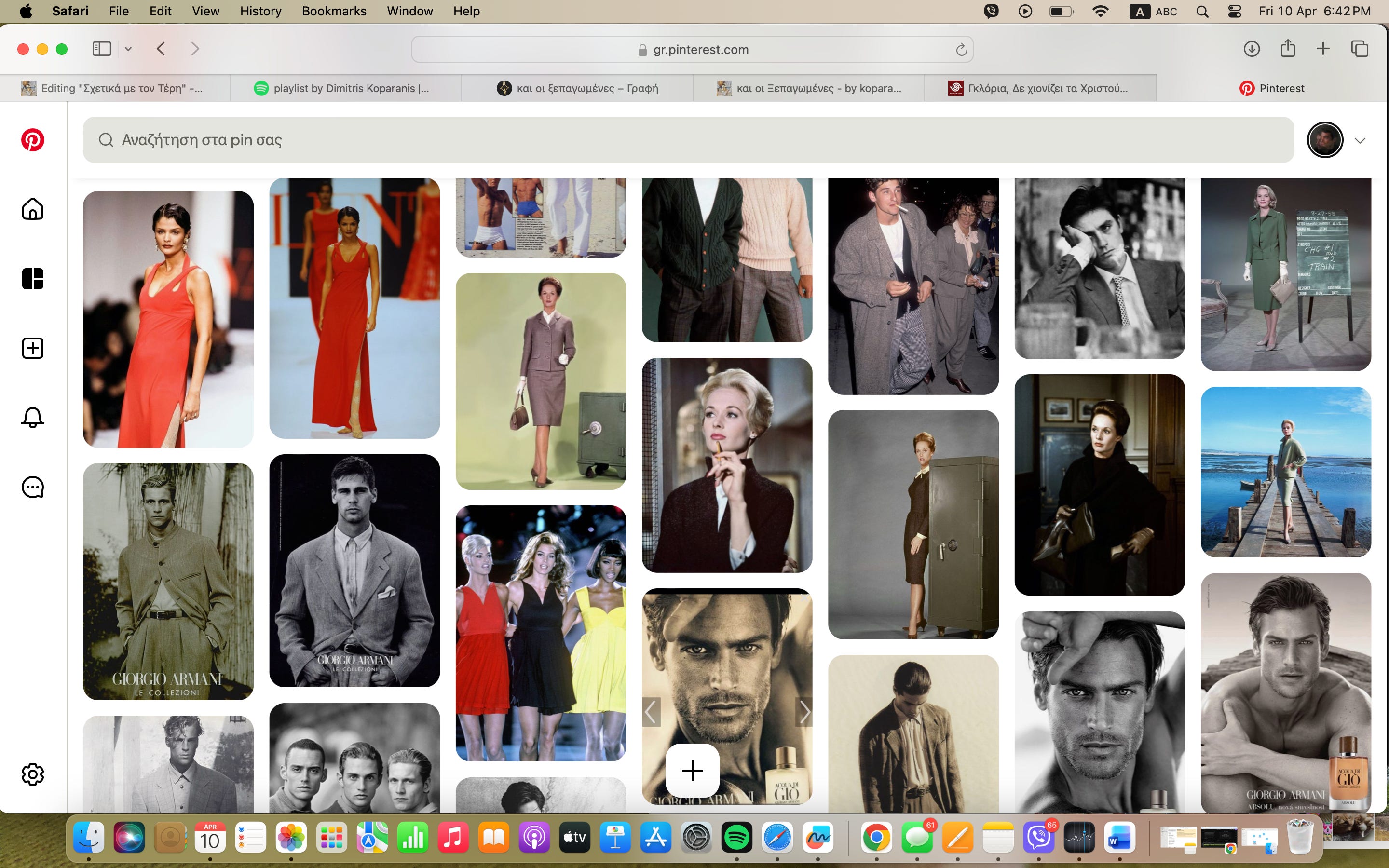Screen dimensions: 1389x868
Task: Click the Pinterest logo in sidebar
Action: coord(33,140)
